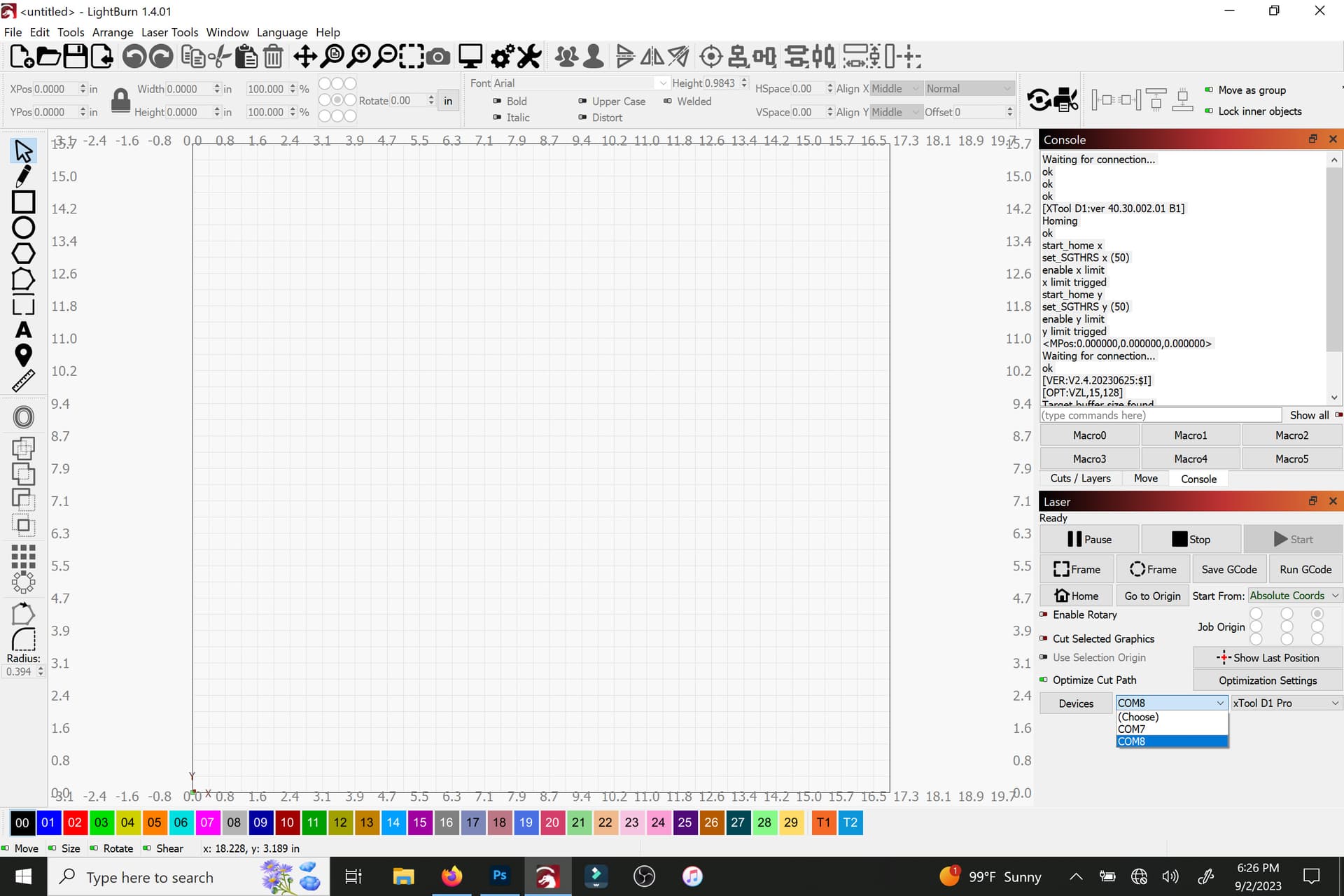Select COM8 in the open port list
1344x896 pixels.
[x=1172, y=741]
